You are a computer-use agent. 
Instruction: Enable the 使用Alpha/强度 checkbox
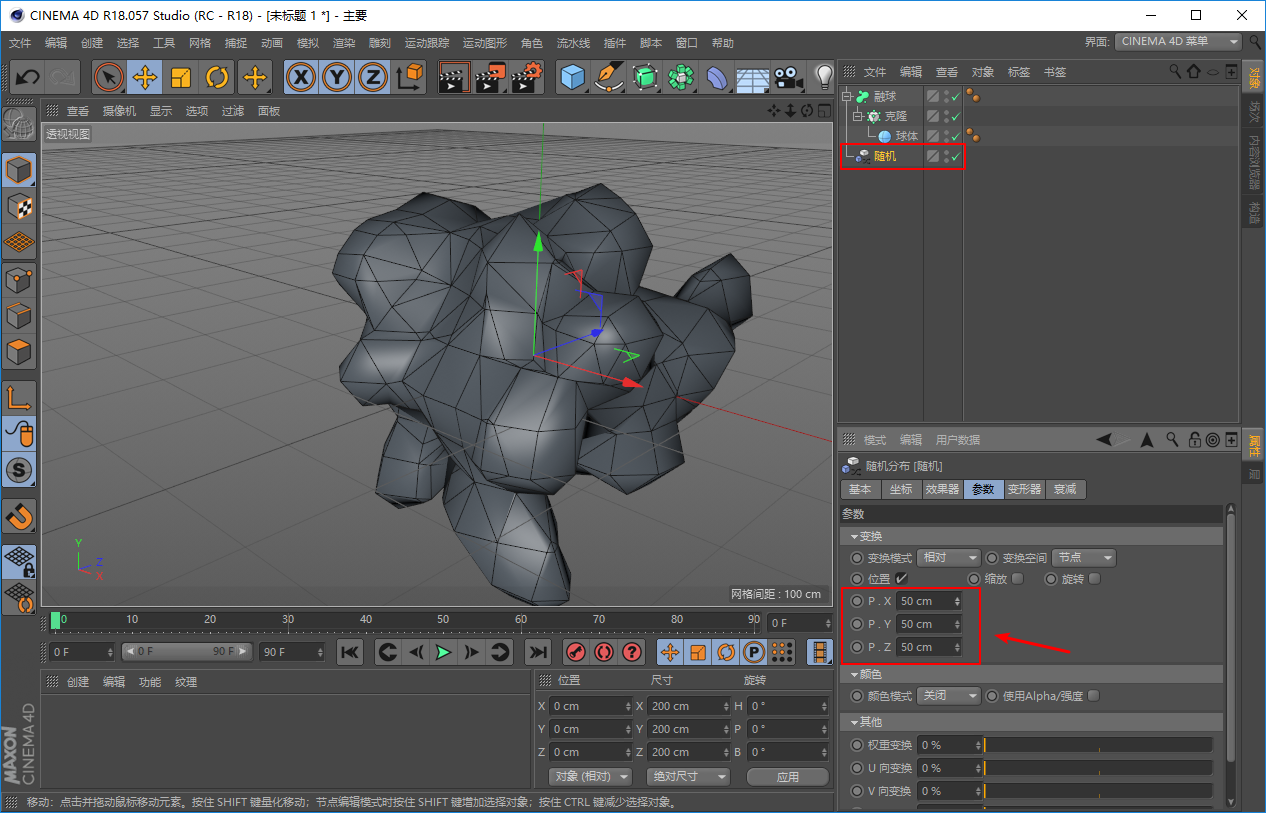[x=1093, y=696]
